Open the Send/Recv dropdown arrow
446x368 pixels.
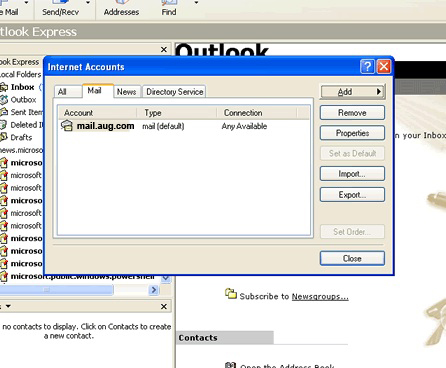click(x=88, y=3)
